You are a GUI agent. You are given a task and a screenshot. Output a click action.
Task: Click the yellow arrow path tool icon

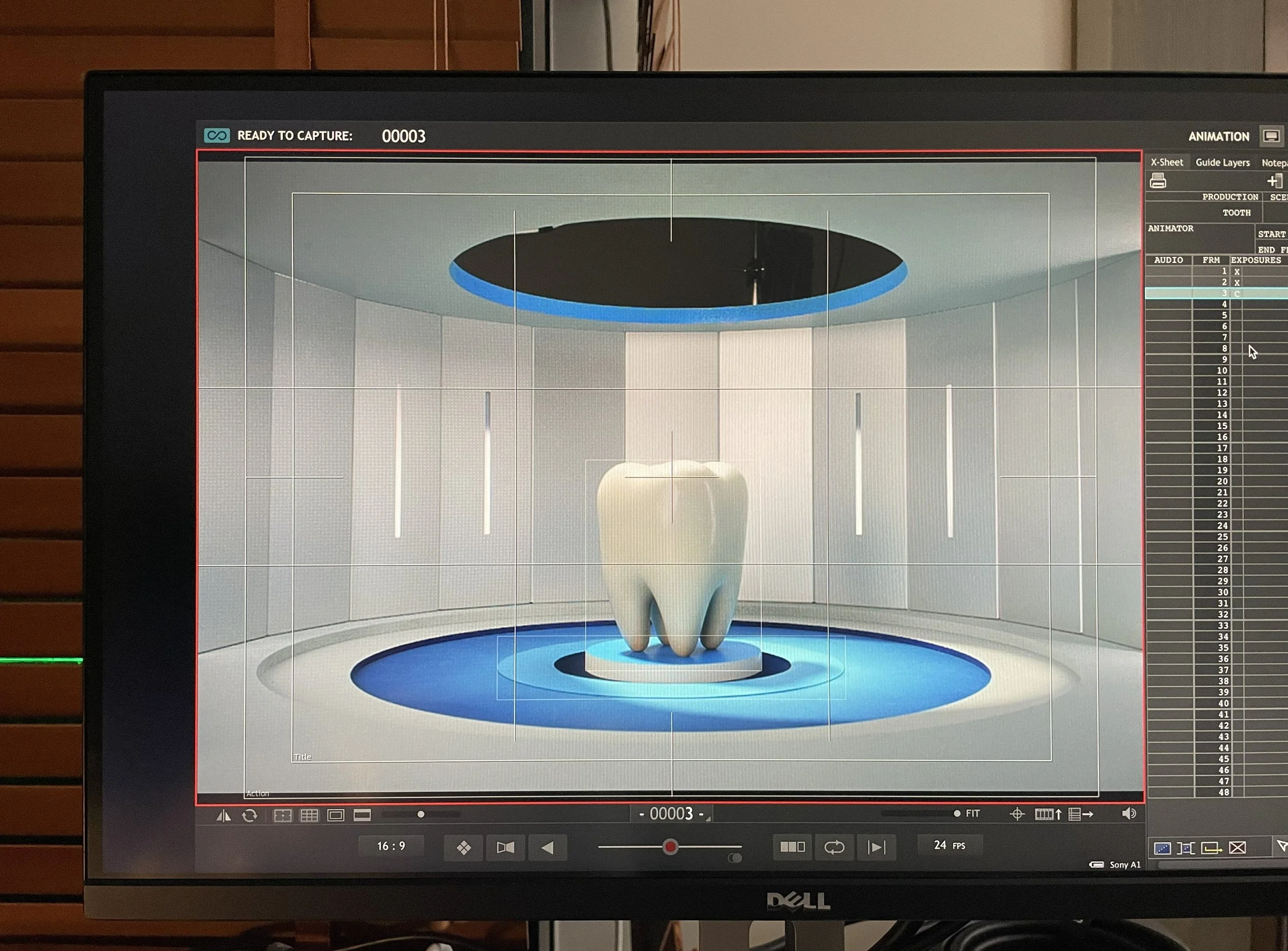pos(1211,848)
